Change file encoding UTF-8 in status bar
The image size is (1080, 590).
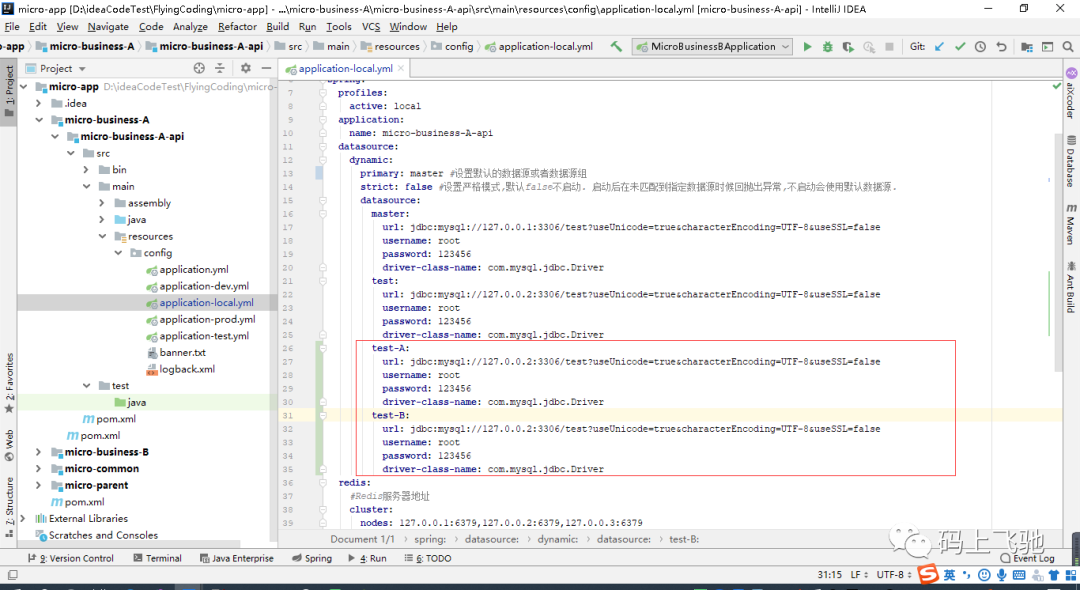click(893, 575)
